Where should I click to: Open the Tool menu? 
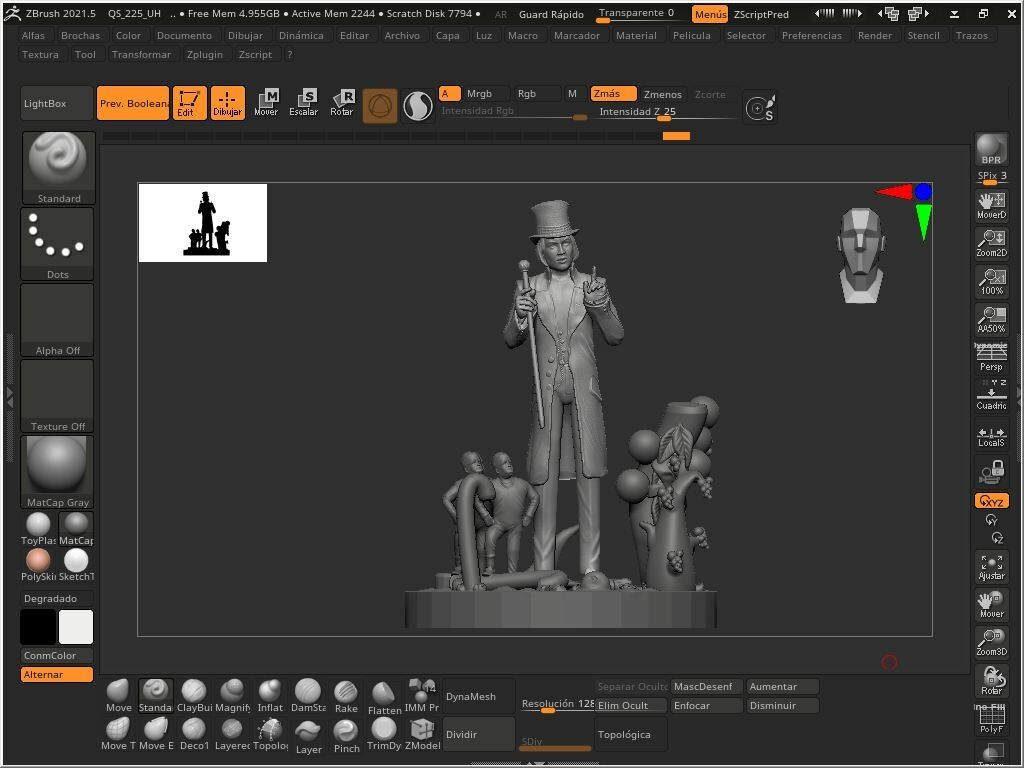click(x=85, y=54)
